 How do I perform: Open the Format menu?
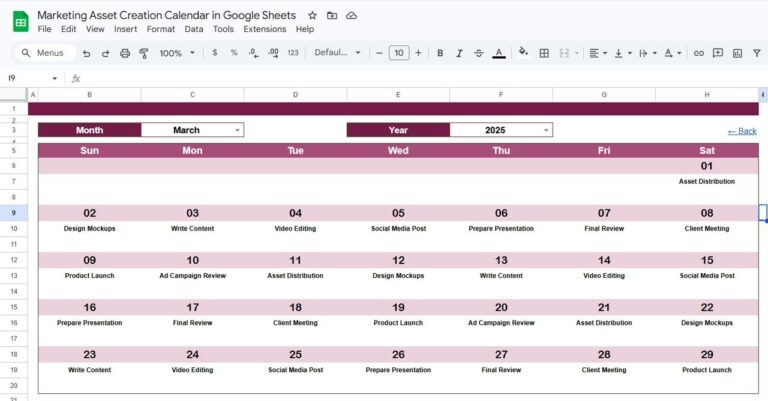[161, 29]
